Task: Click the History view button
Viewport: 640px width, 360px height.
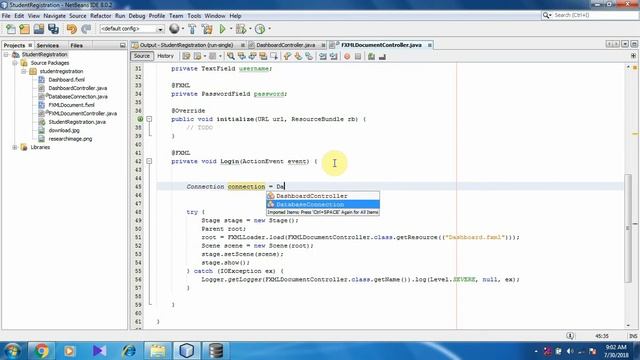Action: click(165, 56)
